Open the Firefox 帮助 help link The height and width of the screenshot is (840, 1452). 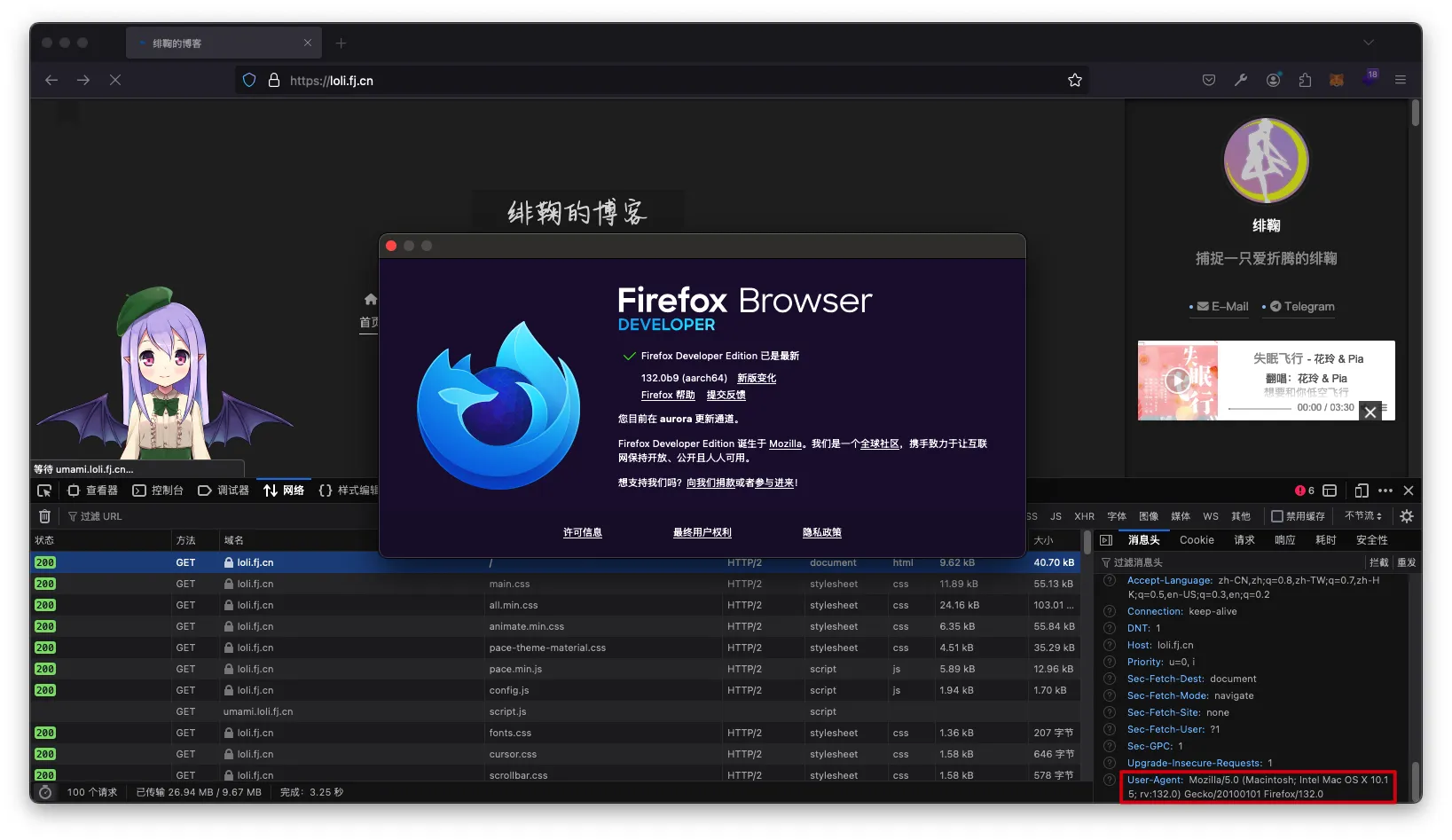[668, 395]
